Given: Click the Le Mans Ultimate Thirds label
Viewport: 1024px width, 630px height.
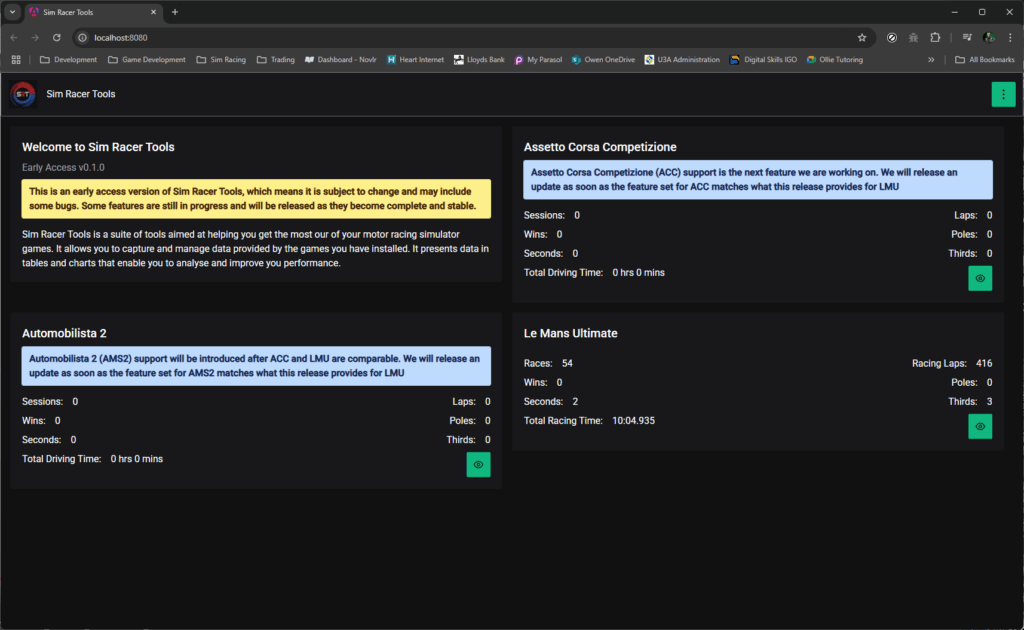Looking at the screenshot, I should point(963,402).
